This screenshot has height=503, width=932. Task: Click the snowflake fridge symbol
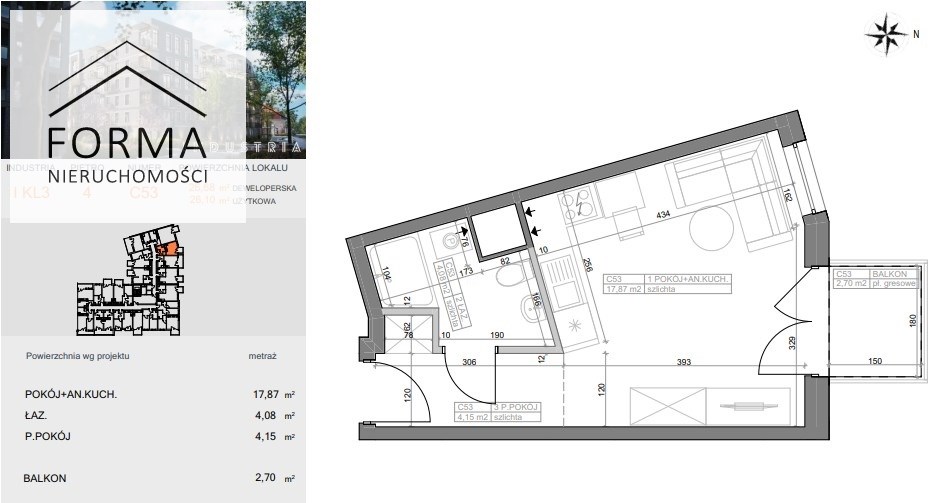(576, 326)
